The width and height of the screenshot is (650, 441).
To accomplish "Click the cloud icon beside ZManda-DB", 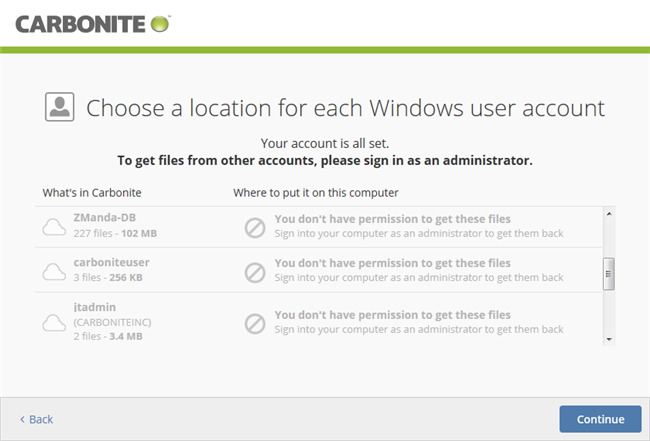I will click(x=54, y=227).
